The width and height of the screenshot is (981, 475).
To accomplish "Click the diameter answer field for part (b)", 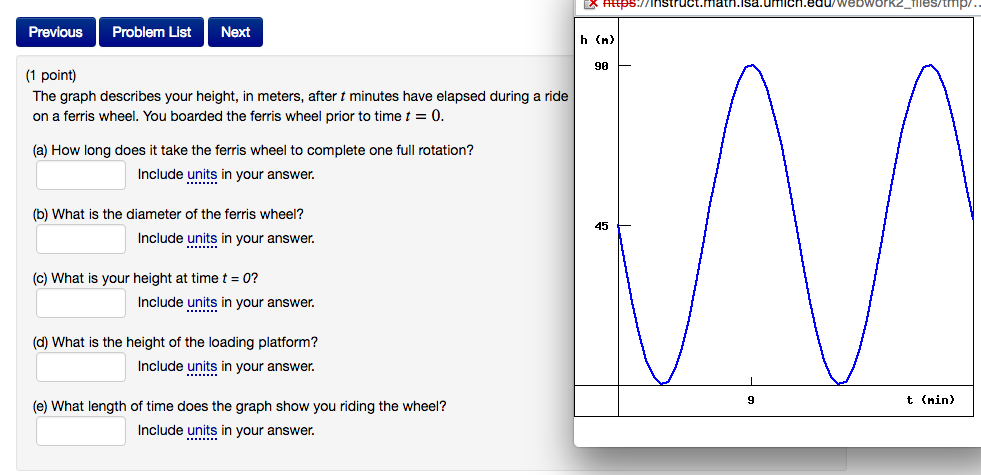I will [x=81, y=239].
